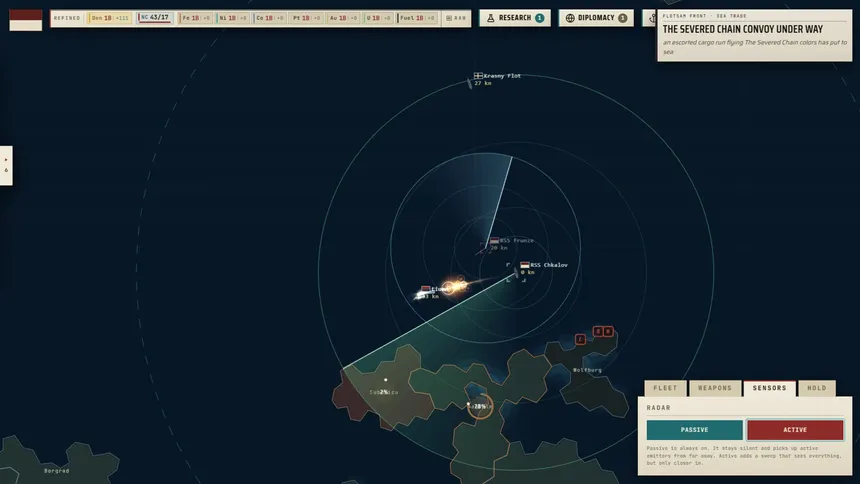This screenshot has height=484, width=860.
Task: Switch resource bar to RAW
Action: pos(456,18)
